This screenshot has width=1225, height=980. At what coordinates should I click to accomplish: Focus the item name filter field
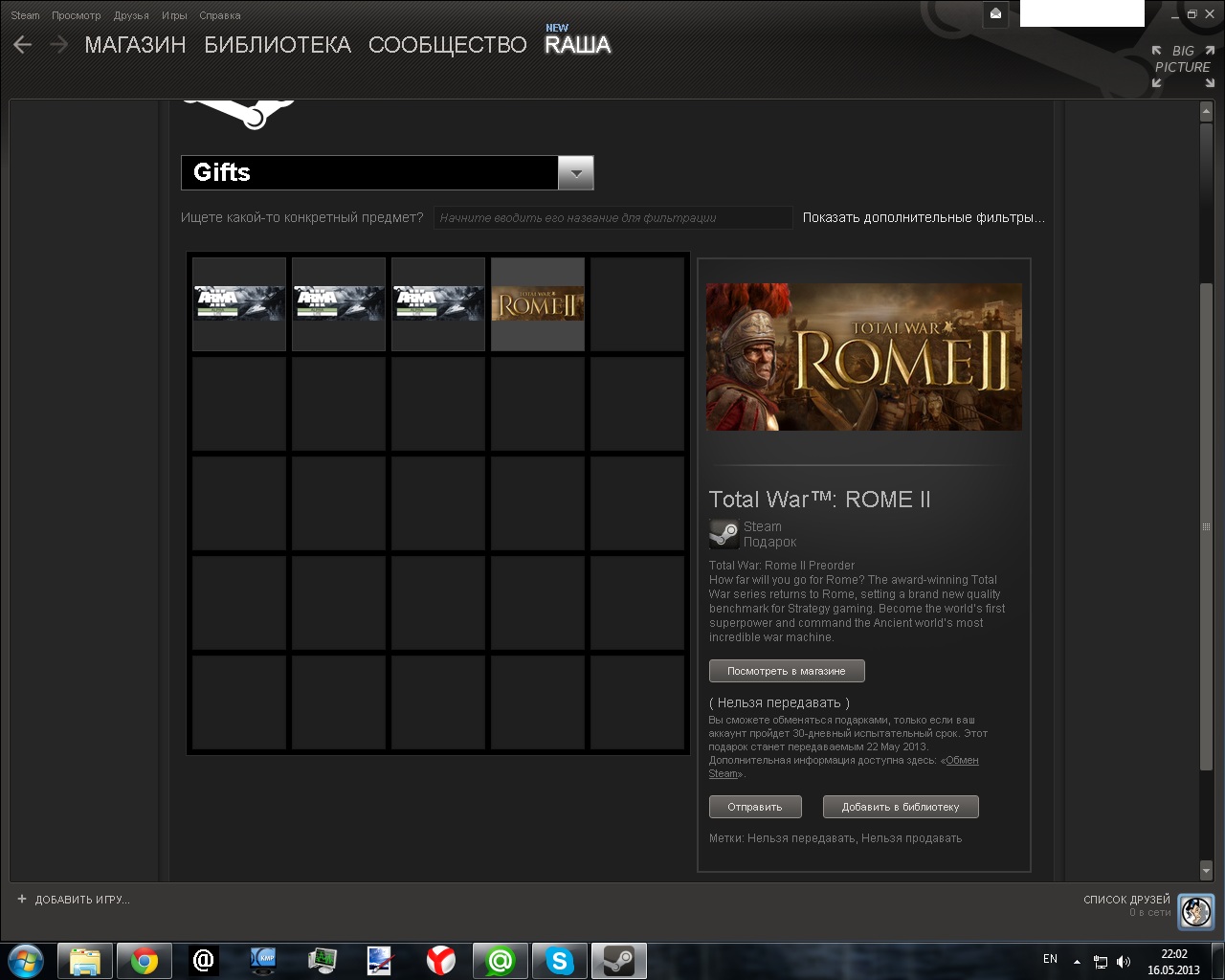pyautogui.click(x=612, y=217)
